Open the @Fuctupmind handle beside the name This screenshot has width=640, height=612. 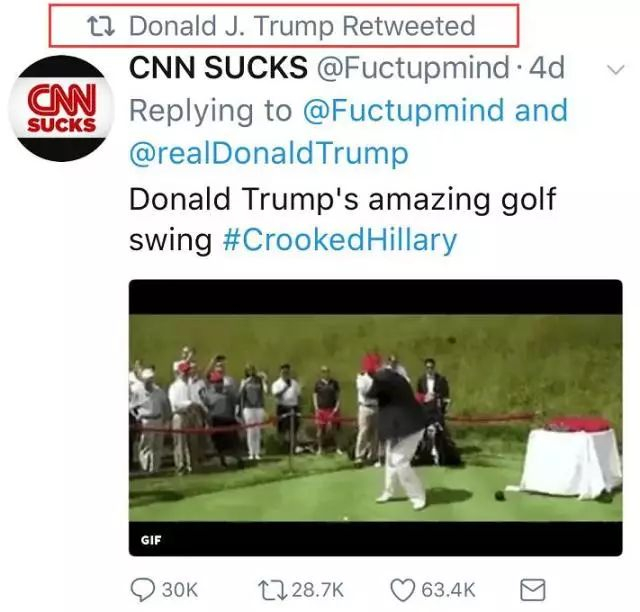point(413,68)
